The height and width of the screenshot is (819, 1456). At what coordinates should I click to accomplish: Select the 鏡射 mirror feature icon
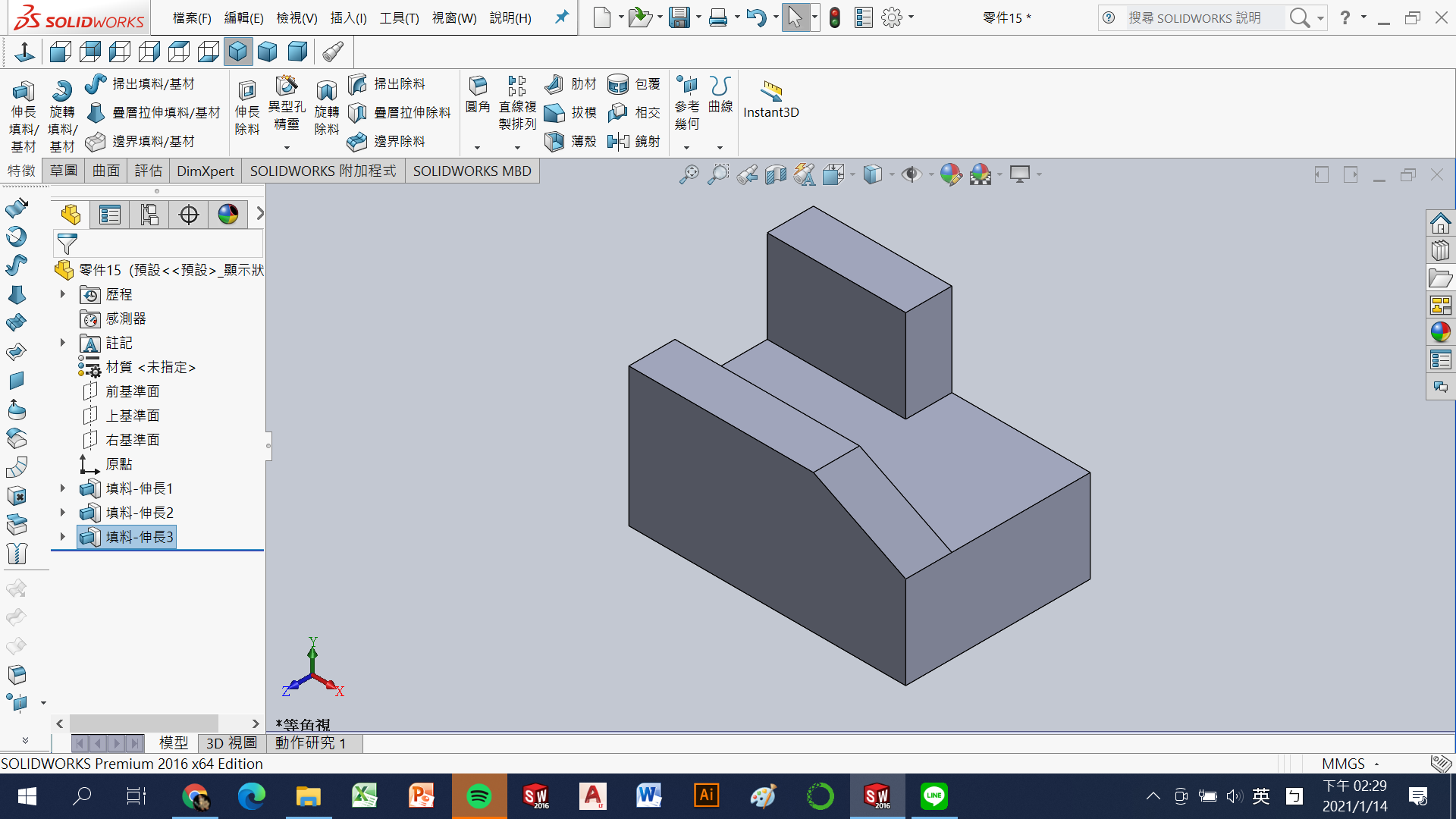[619, 141]
